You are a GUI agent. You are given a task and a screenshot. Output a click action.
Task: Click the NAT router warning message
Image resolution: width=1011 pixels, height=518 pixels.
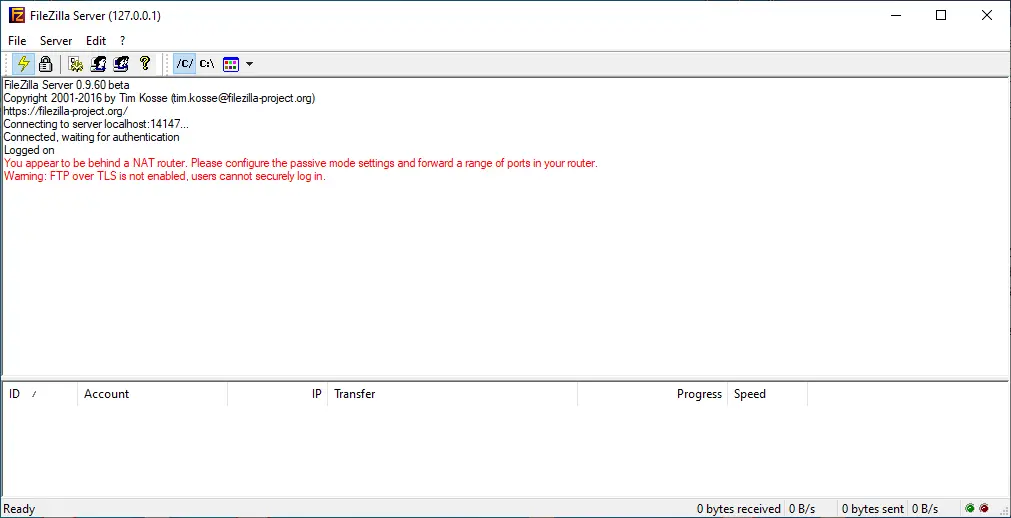click(300, 163)
